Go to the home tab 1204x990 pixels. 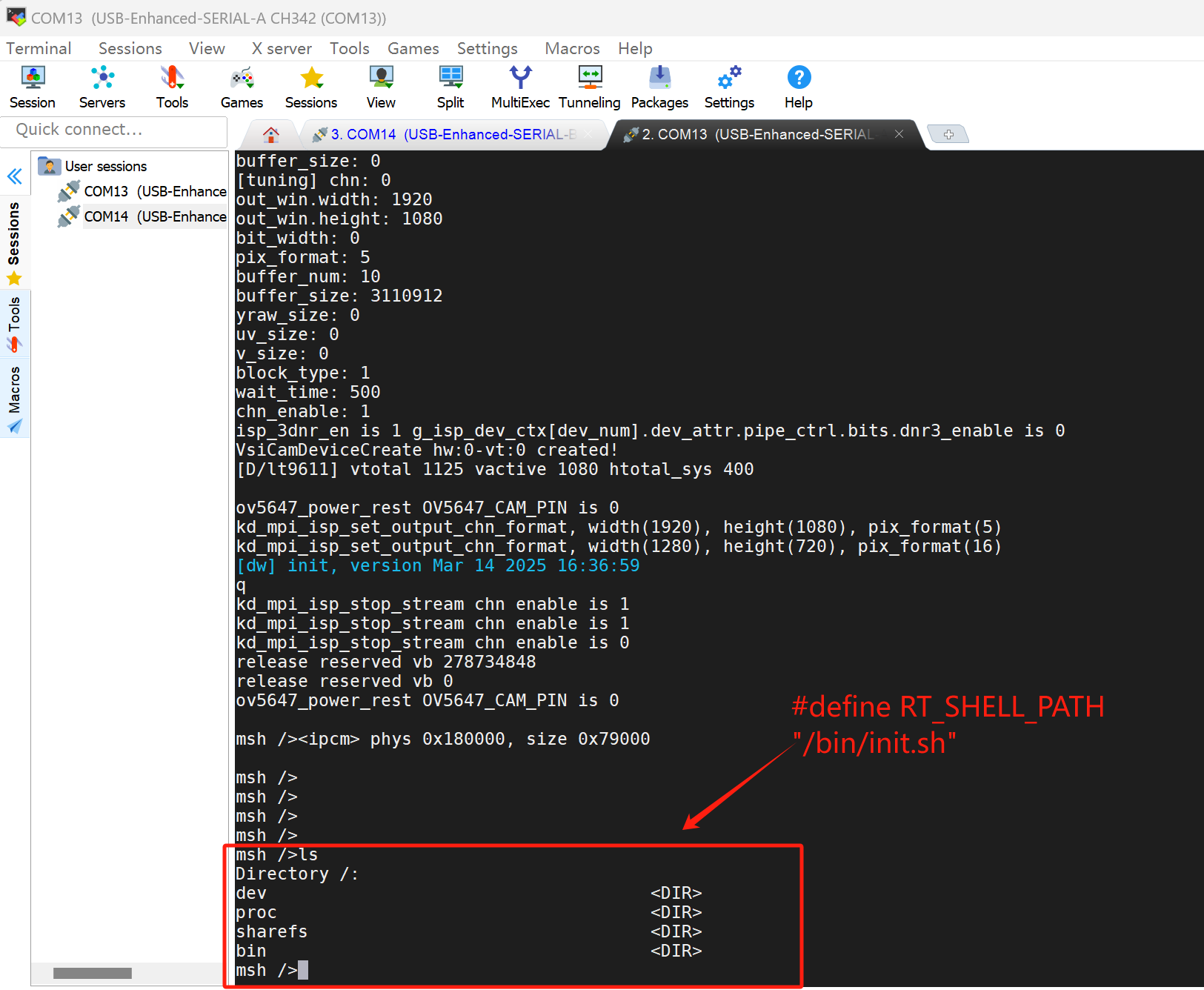pos(271,134)
